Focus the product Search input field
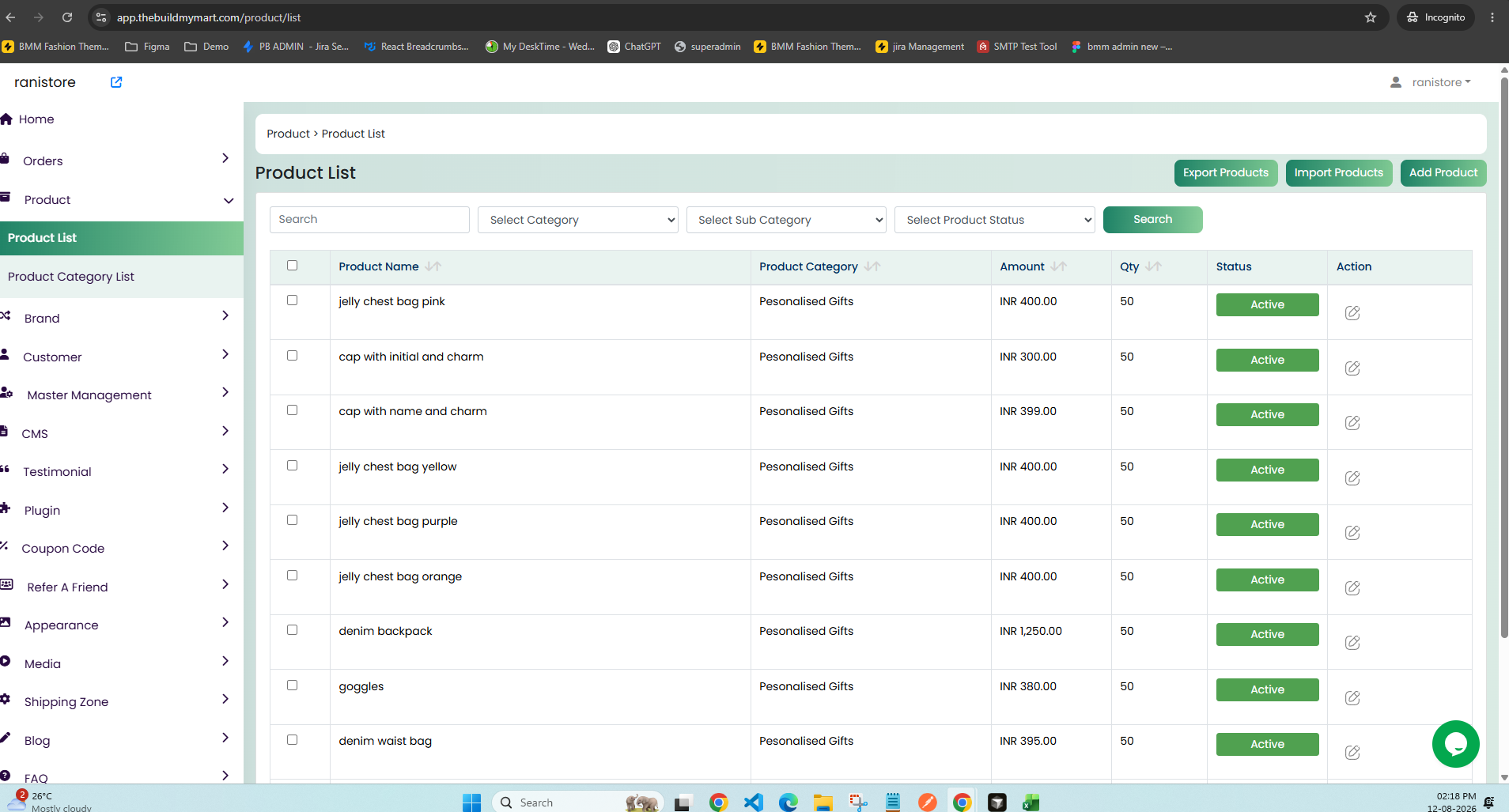Viewport: 1509px width, 812px height. tap(369, 220)
